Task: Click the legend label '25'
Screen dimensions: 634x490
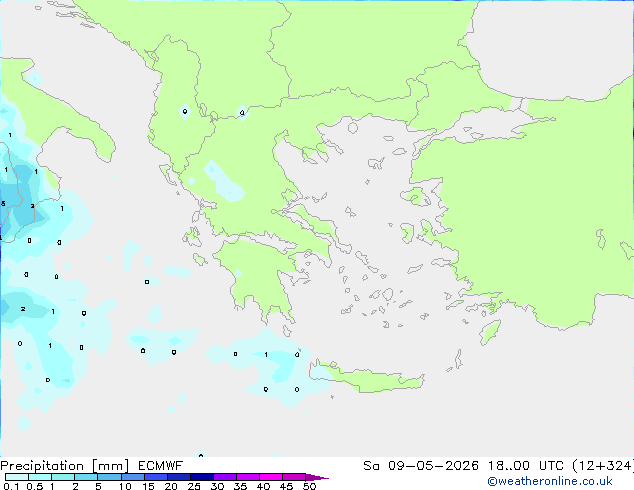Action: click(x=194, y=486)
